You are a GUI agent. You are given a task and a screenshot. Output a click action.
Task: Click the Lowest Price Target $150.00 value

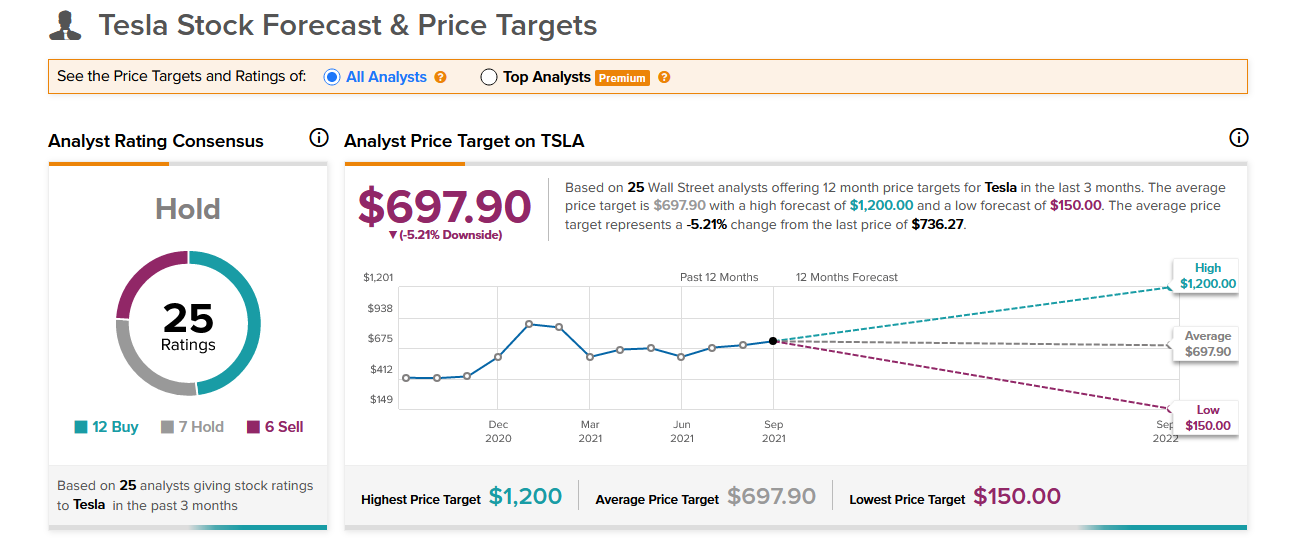coord(1016,496)
